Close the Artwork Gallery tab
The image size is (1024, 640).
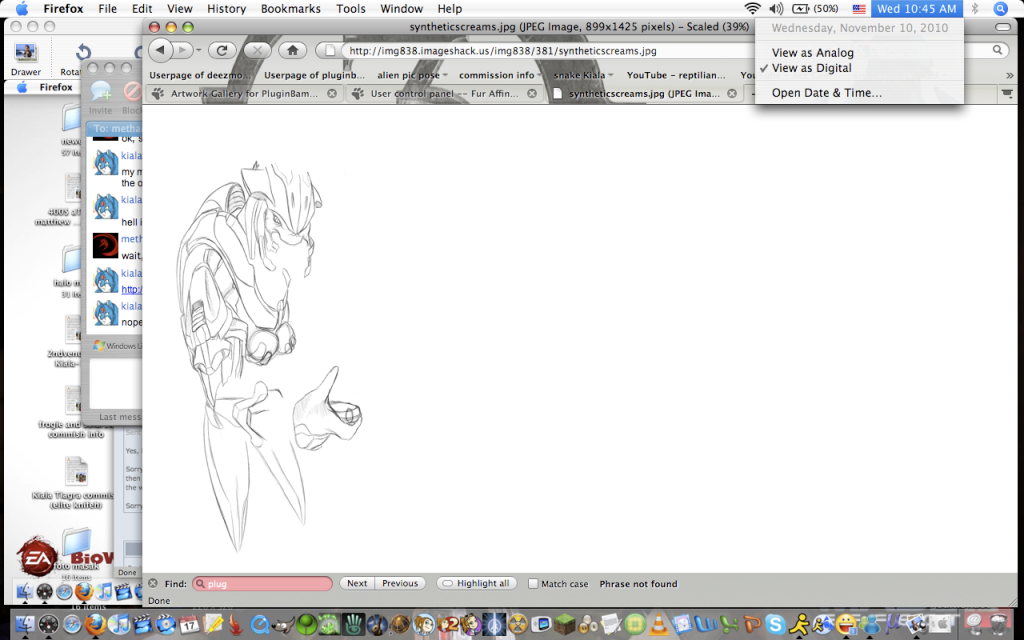coord(332,93)
